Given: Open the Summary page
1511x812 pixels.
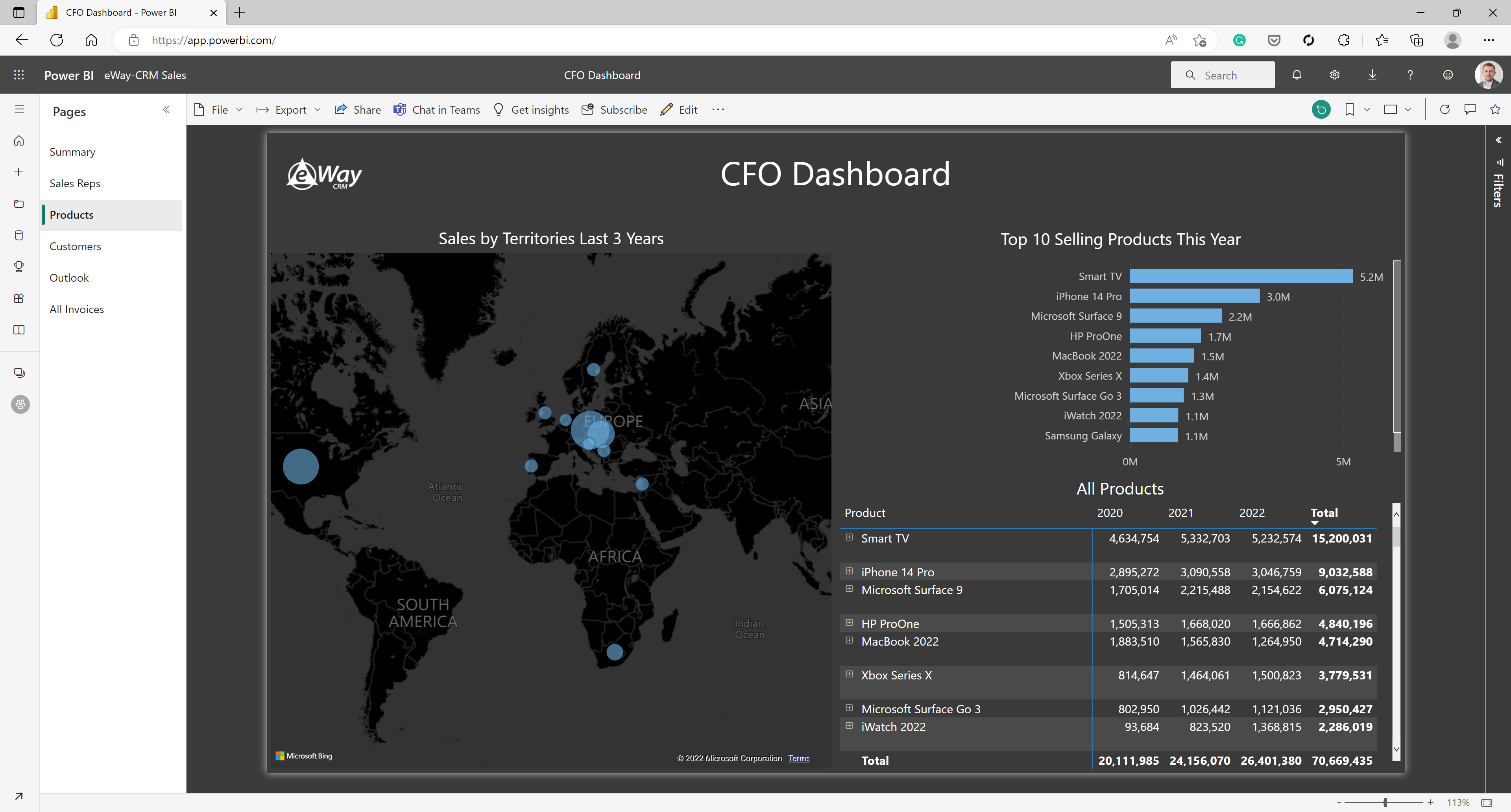Looking at the screenshot, I should 111,152.
